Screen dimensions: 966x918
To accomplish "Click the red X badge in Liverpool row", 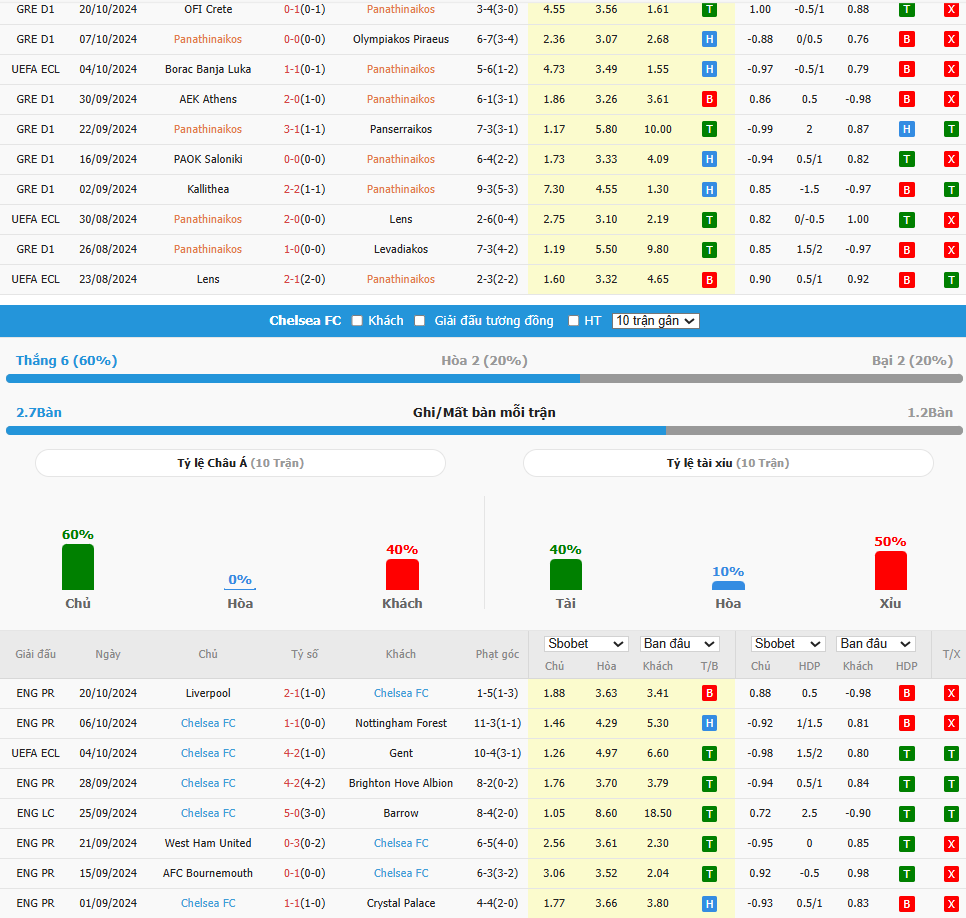I will click(951, 694).
